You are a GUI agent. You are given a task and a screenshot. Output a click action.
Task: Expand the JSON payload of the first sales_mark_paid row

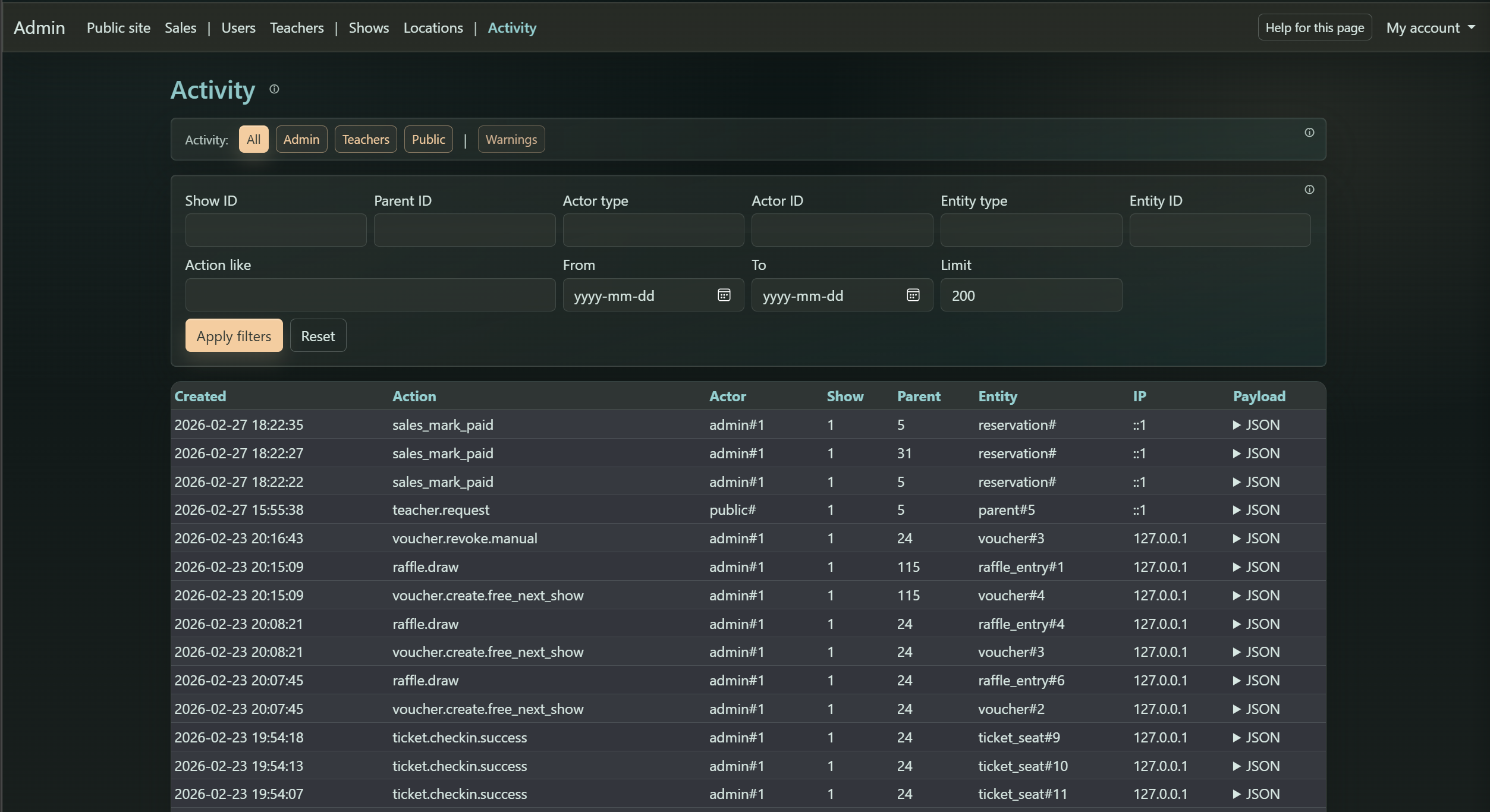coord(1256,424)
